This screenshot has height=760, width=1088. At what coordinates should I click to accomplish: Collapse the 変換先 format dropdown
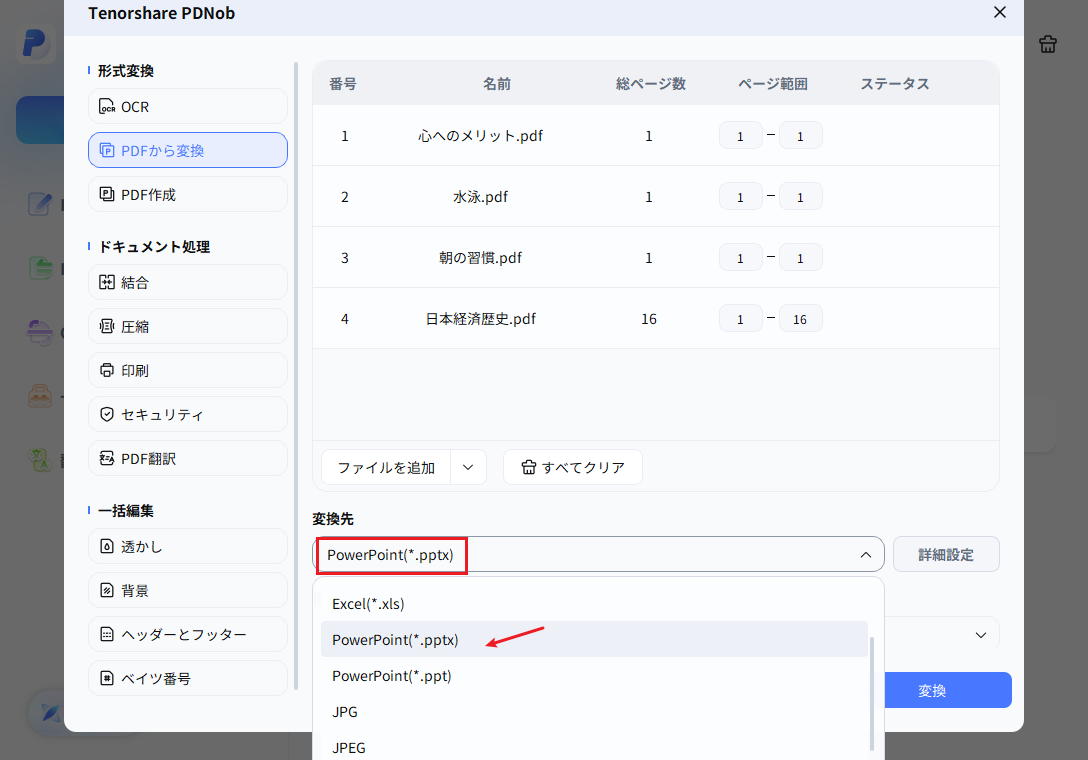tap(865, 555)
